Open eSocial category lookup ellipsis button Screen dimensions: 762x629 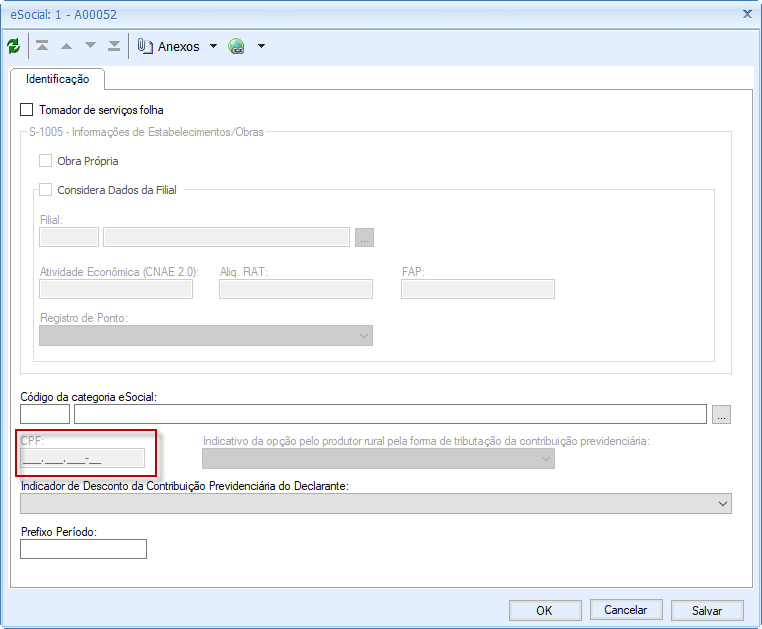pyautogui.click(x=722, y=415)
